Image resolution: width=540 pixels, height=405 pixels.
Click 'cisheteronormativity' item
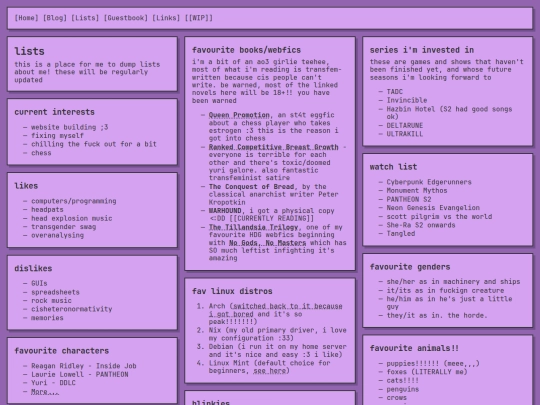(72, 309)
